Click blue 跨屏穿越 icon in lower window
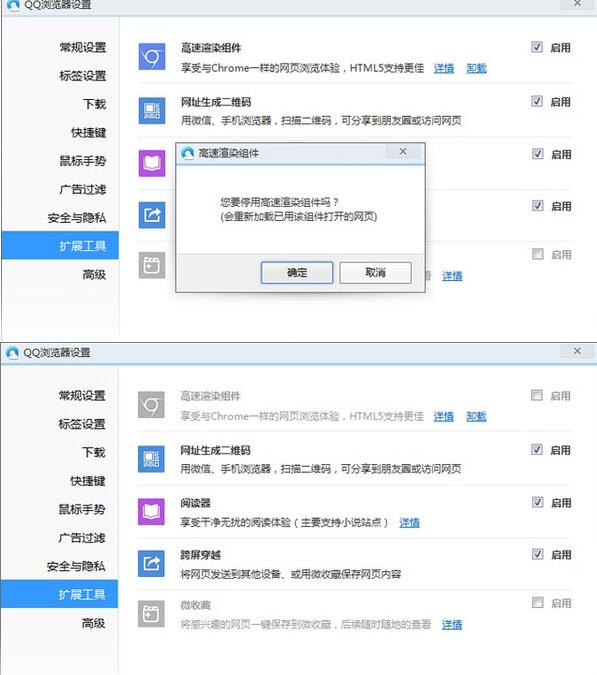 151,564
